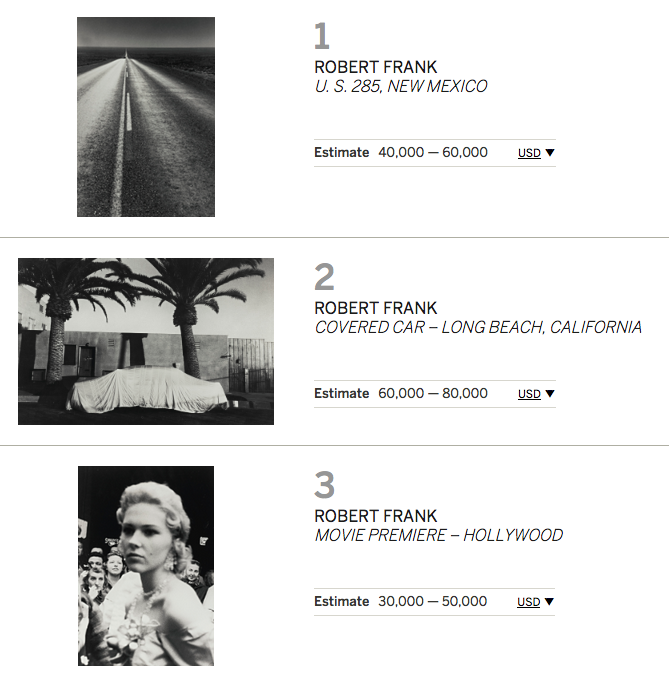The height and width of the screenshot is (682, 669).
Task: Select 'MOVIE PREMIERE – HOLLYWOOD' lot title
Action: pos(438,536)
